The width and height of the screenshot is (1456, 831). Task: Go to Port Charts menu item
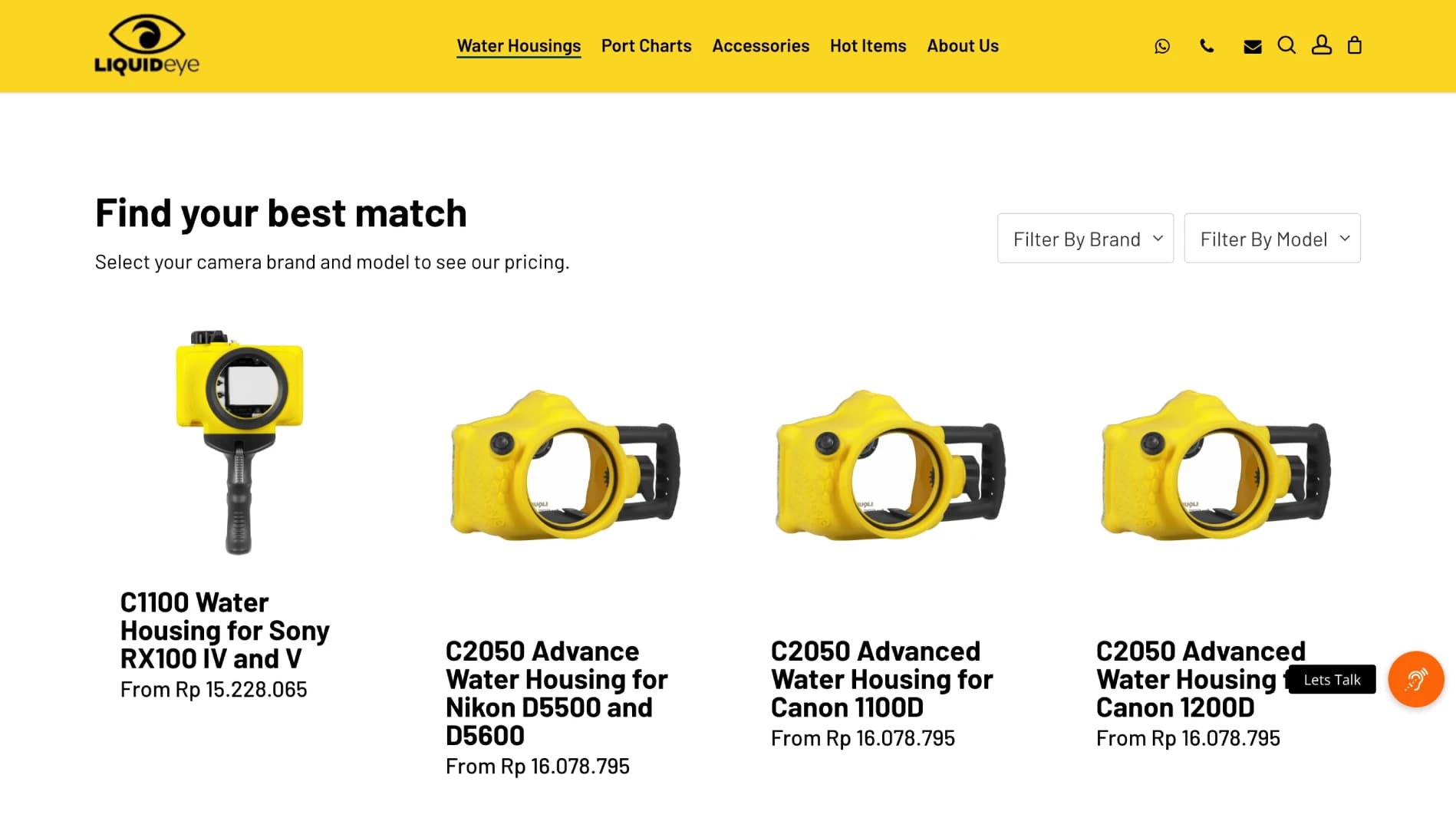point(646,46)
